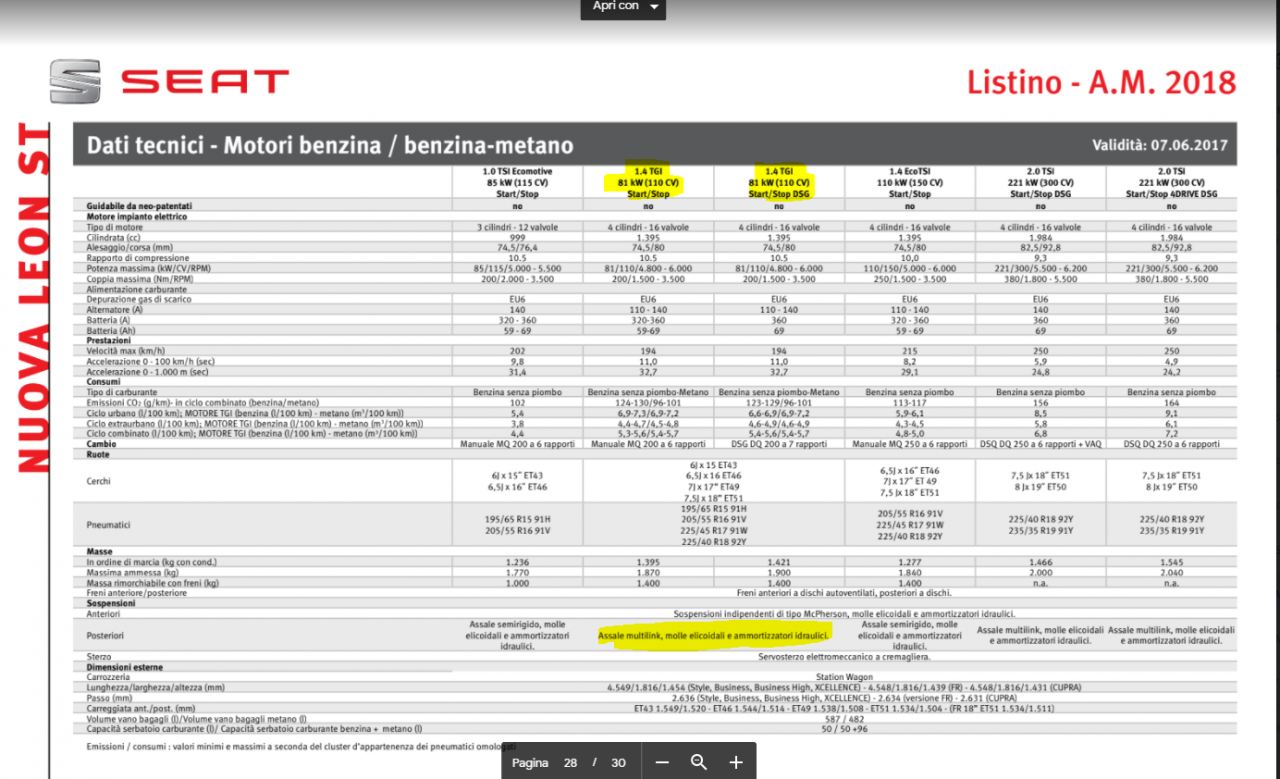Click the "Alternatore (A)" row label
The height and width of the screenshot is (779, 1280).
click(114, 310)
